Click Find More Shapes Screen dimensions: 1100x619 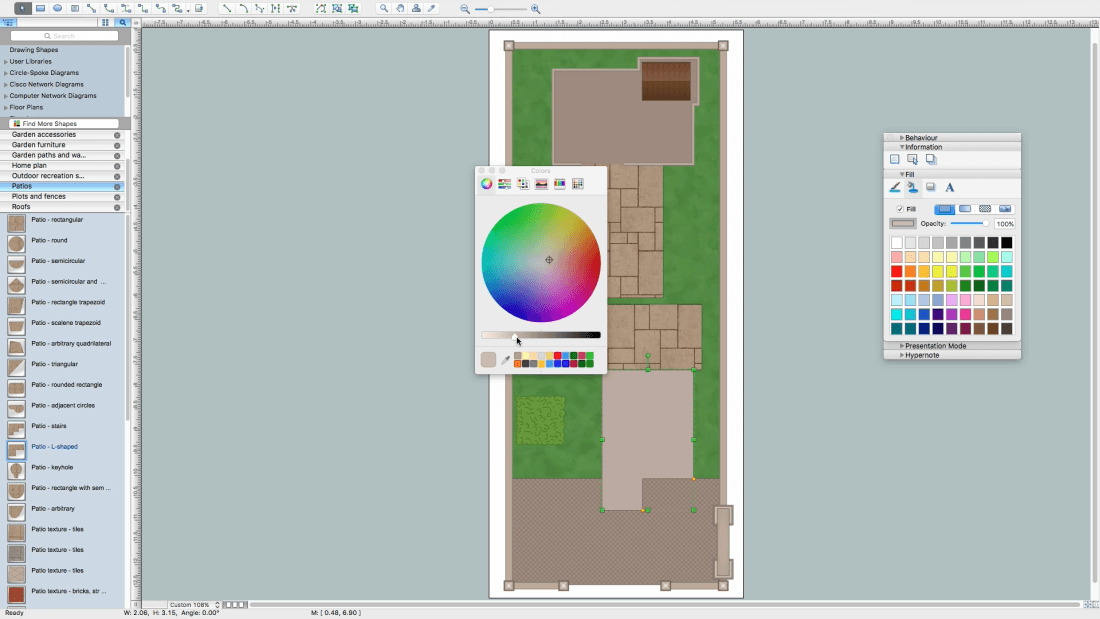tap(49, 124)
